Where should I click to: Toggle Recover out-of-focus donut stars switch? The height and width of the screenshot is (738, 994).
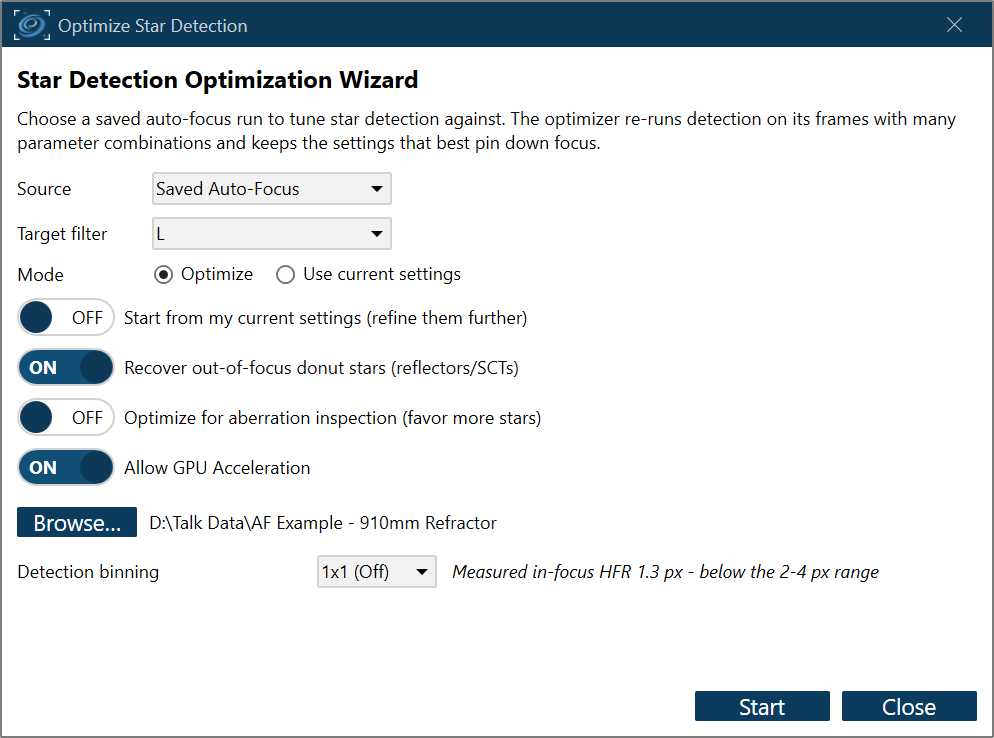(x=65, y=367)
